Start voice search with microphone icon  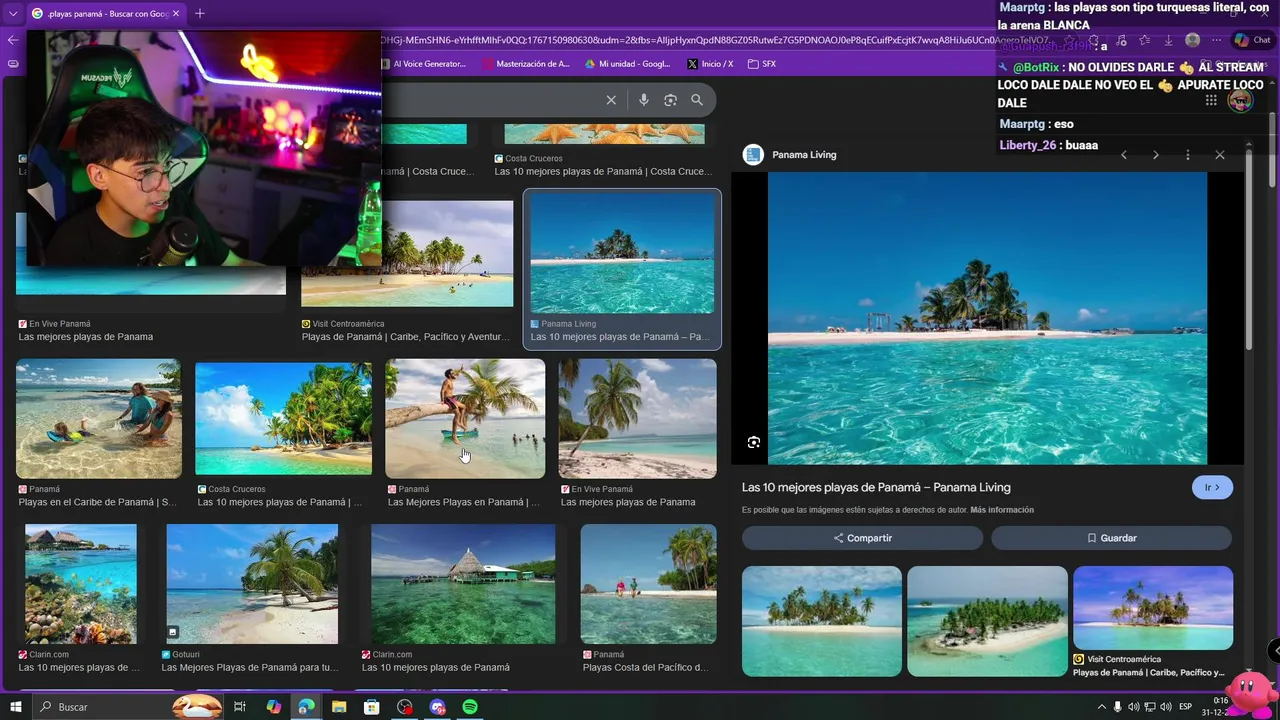(644, 100)
